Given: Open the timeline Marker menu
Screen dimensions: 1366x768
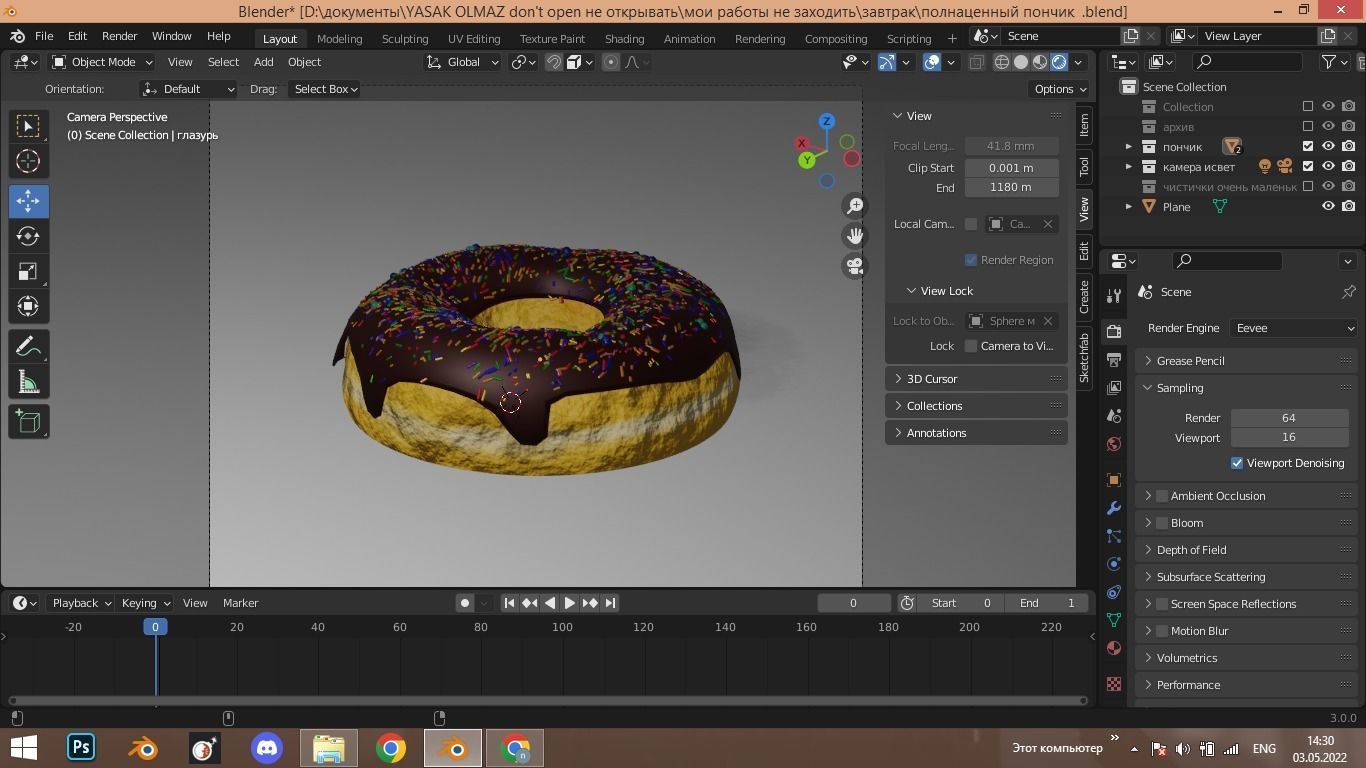Looking at the screenshot, I should (240, 603).
